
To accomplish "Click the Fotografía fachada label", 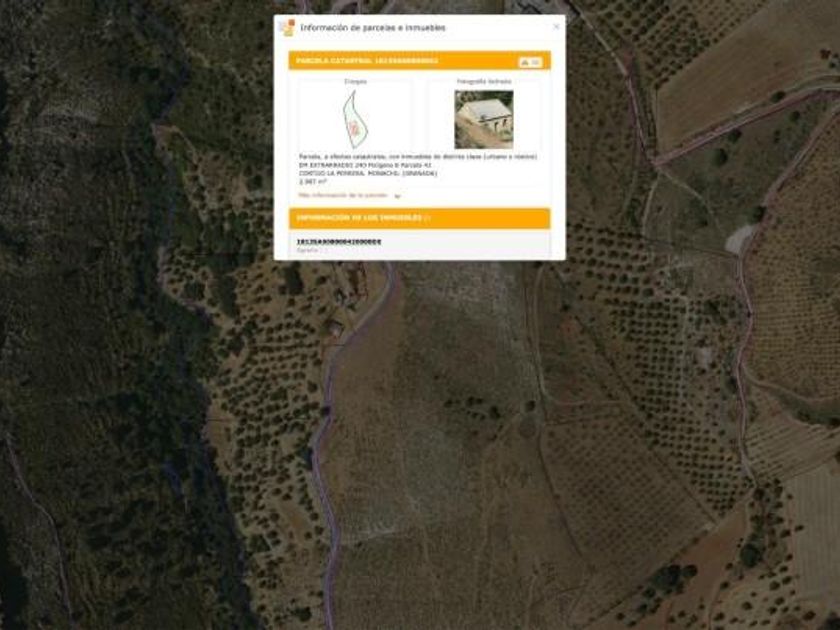I will tap(484, 81).
